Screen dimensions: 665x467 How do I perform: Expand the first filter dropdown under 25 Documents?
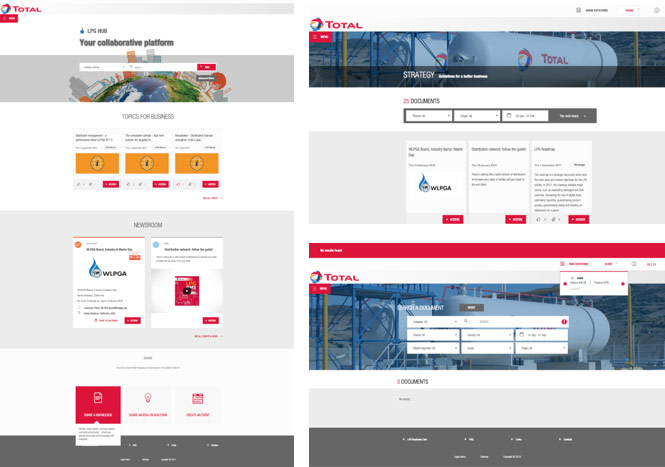(x=427, y=116)
